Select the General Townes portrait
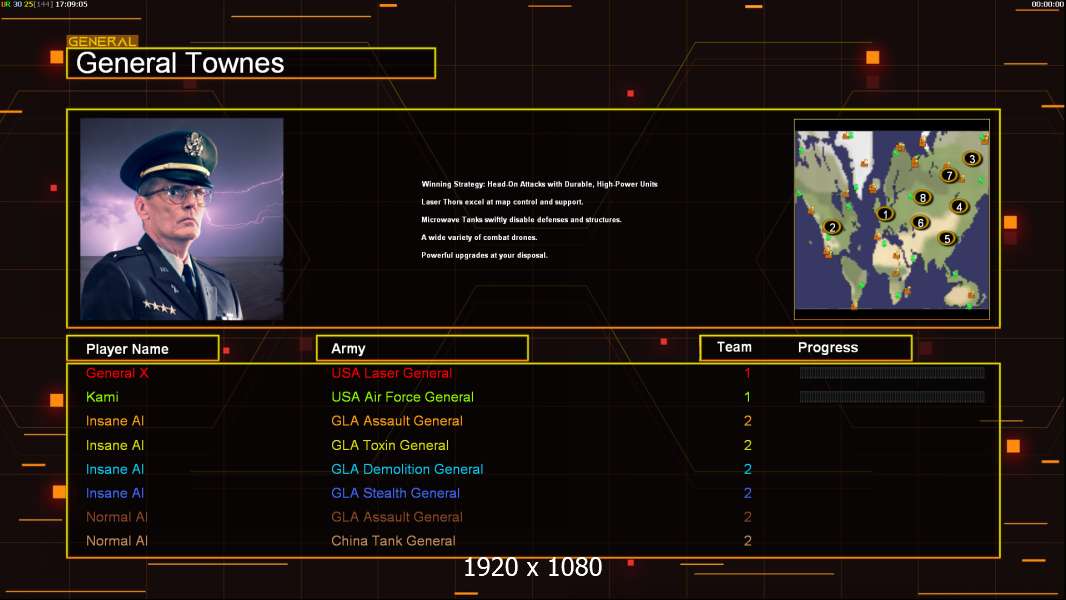Viewport: 1066px width, 600px height. pos(182,219)
